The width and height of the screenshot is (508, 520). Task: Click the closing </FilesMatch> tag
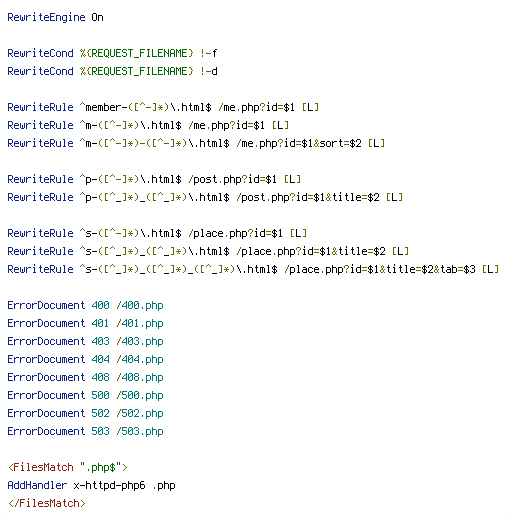(47, 503)
